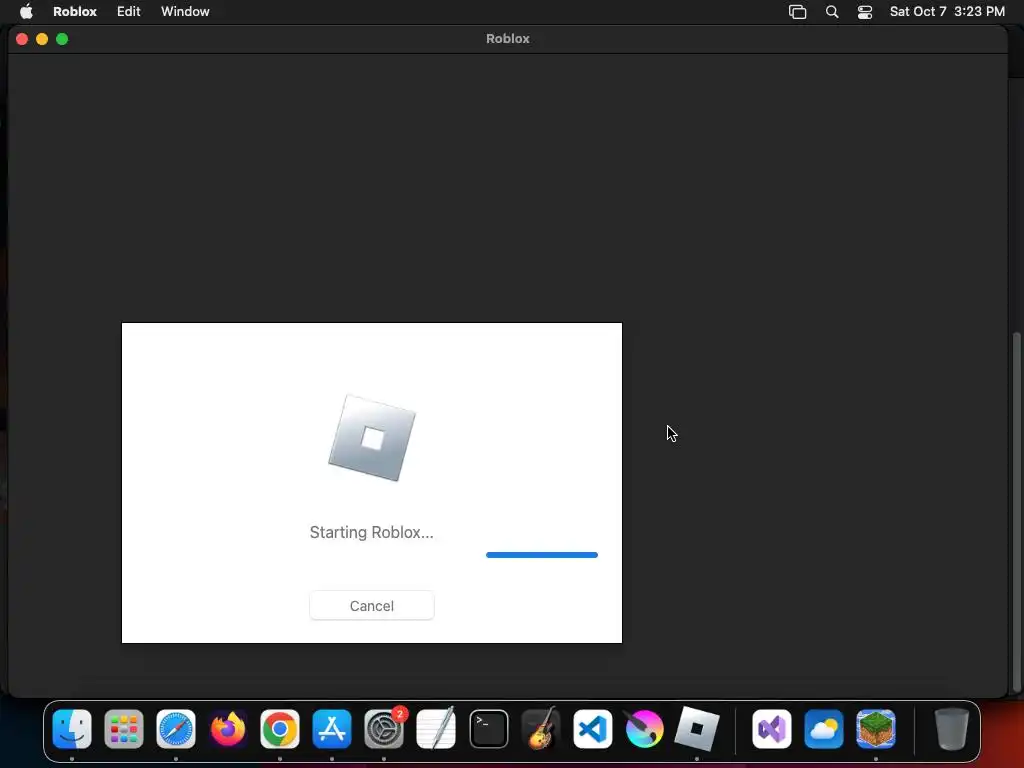
Task: Launch Minecraft from the dock
Action: point(876,729)
